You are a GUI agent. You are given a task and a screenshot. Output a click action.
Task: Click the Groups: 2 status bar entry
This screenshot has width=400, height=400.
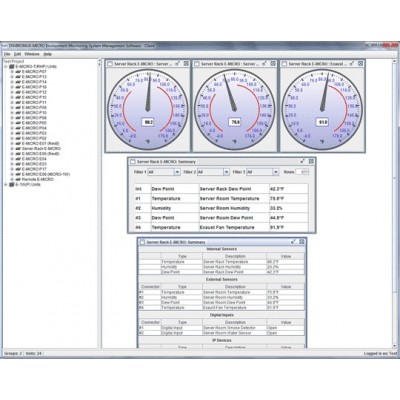click(x=13, y=353)
